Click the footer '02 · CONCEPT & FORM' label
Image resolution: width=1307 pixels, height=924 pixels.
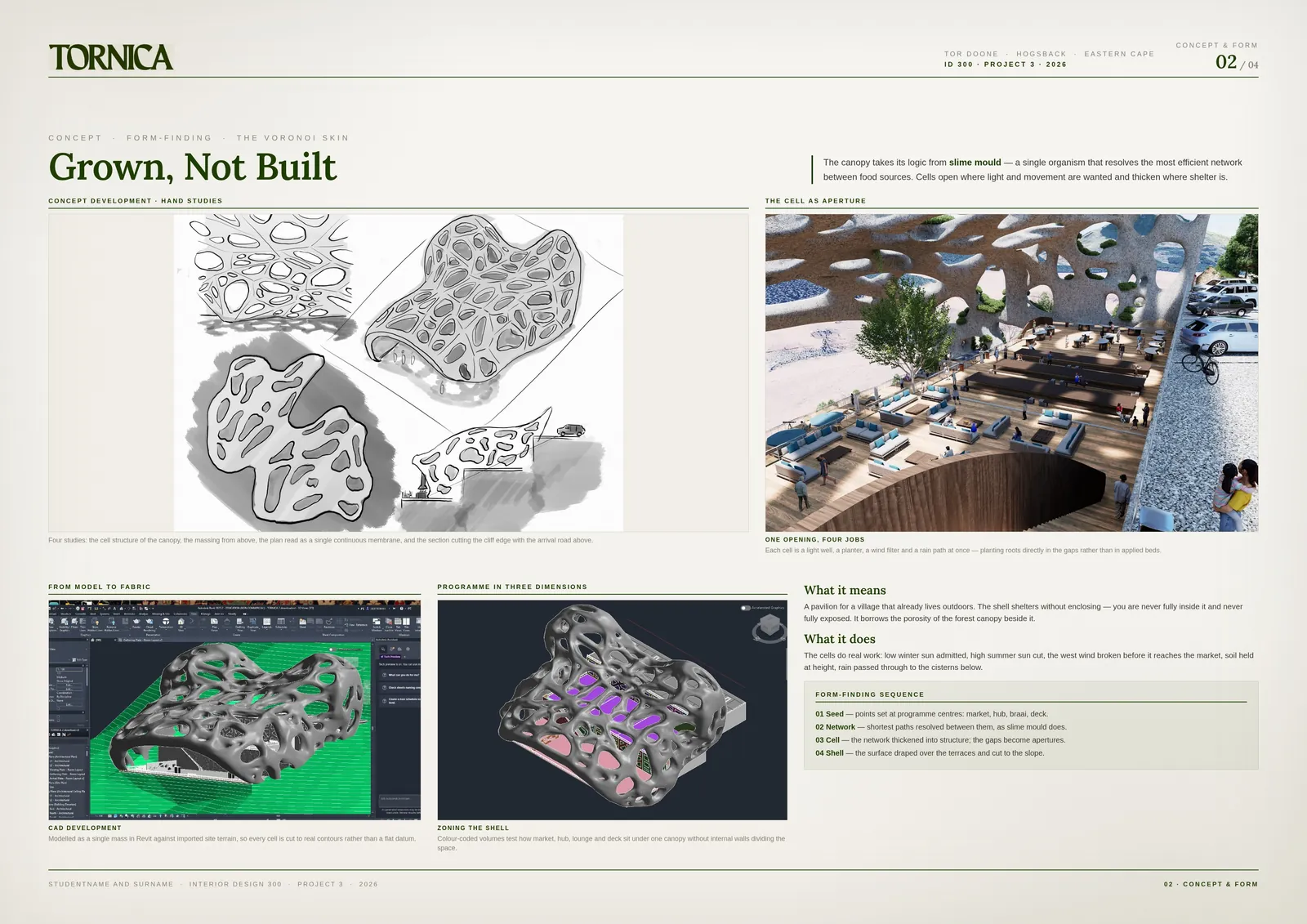point(1211,884)
